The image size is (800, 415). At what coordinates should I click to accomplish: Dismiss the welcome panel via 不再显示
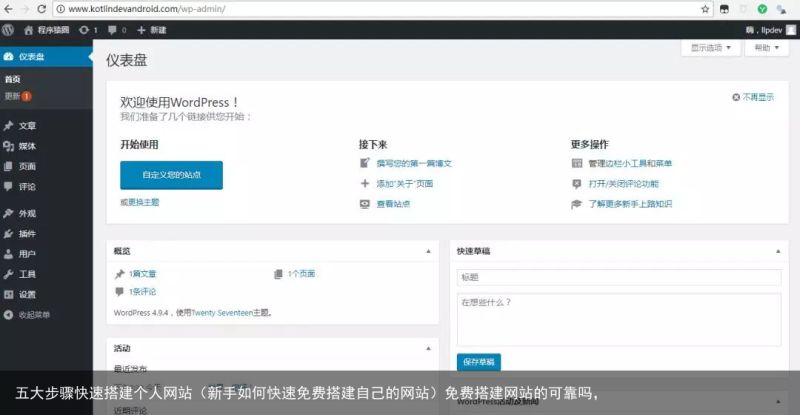[753, 97]
